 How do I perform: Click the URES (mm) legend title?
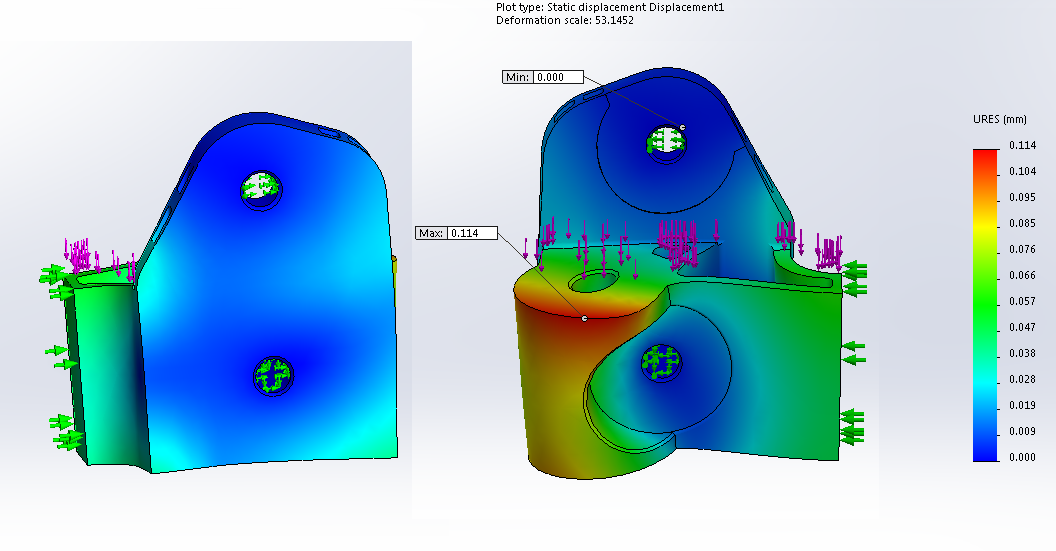[999, 119]
